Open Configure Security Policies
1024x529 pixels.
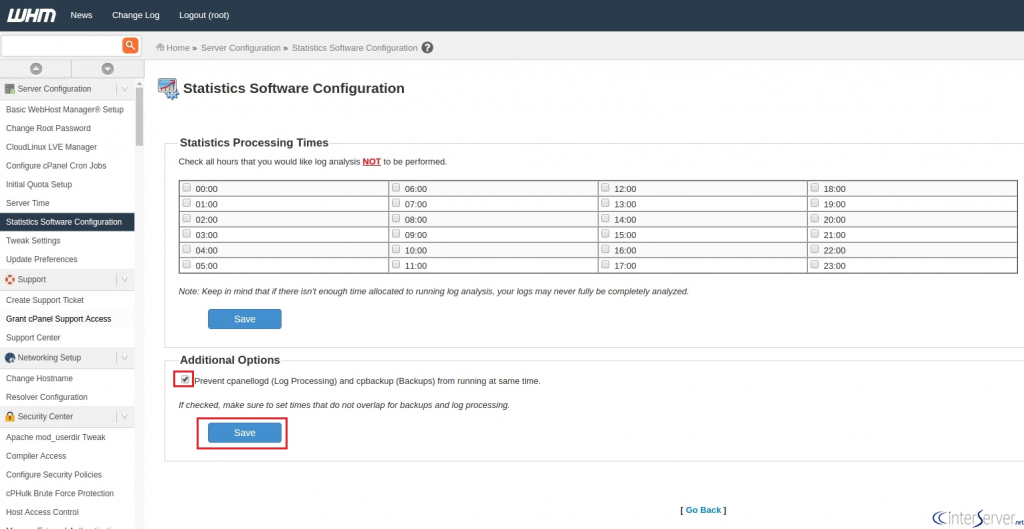pos(54,475)
